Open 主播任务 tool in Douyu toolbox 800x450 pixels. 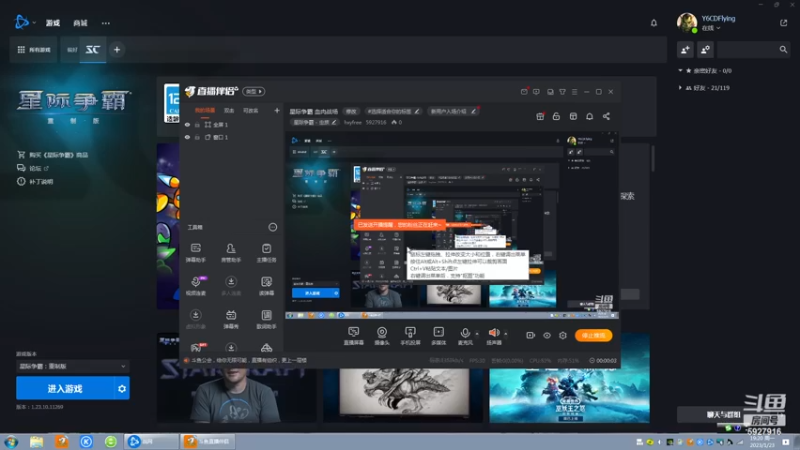(x=266, y=253)
